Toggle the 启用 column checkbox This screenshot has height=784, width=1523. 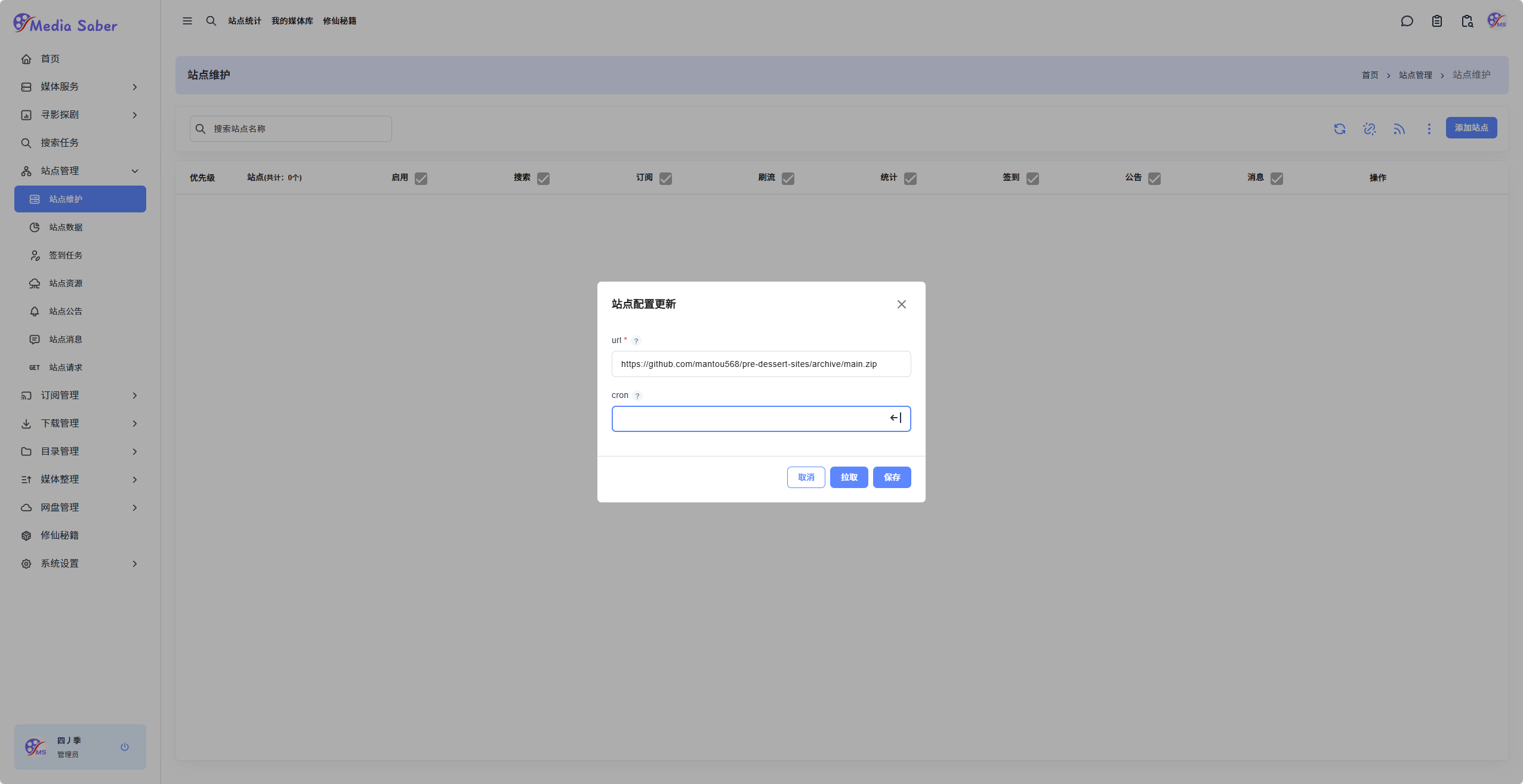[x=421, y=178]
